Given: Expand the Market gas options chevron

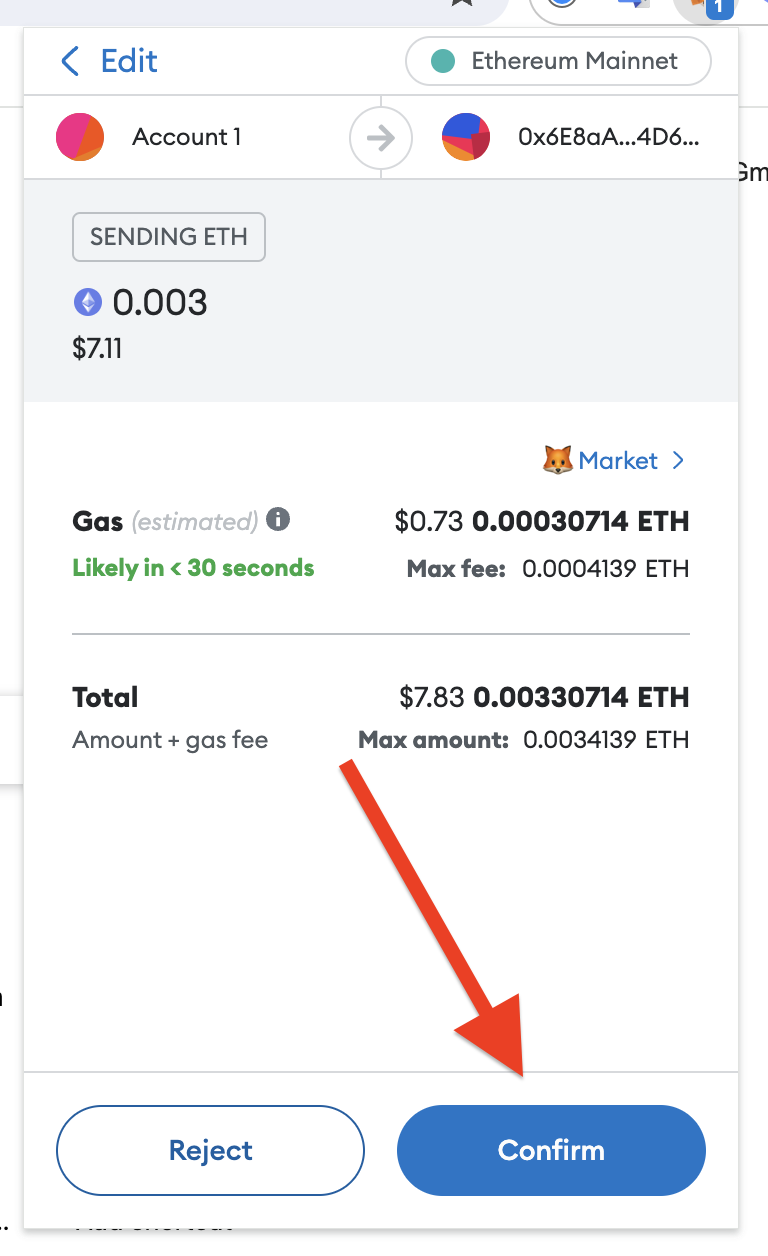Looking at the screenshot, I should pos(678,460).
